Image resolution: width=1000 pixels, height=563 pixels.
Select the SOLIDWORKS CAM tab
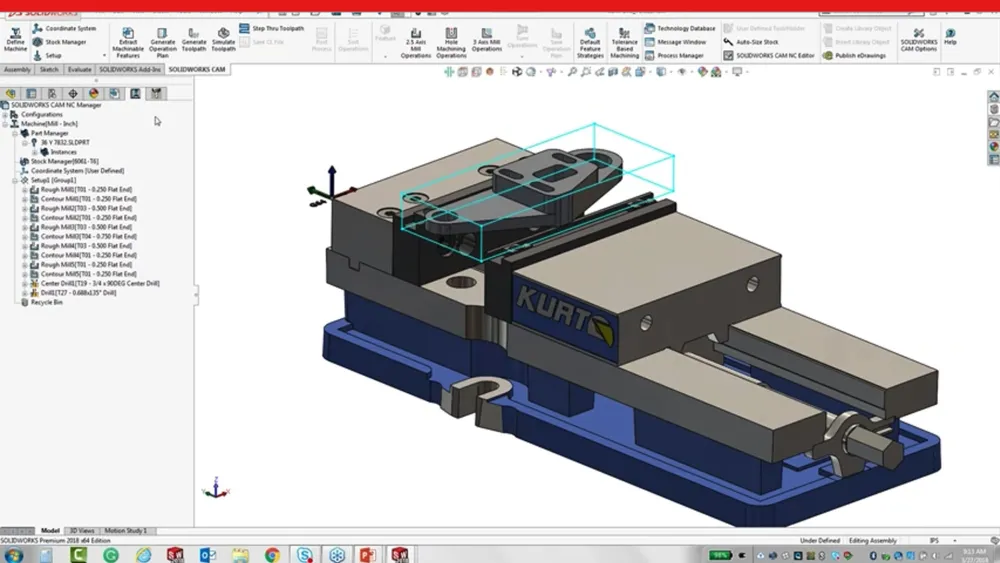[196, 69]
